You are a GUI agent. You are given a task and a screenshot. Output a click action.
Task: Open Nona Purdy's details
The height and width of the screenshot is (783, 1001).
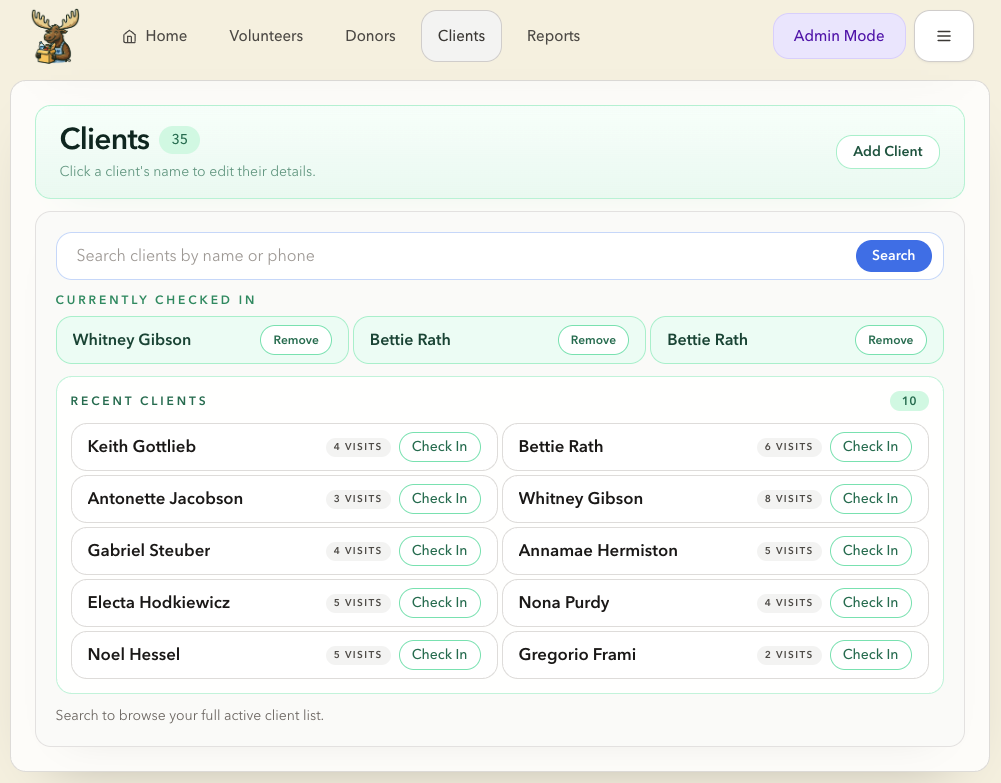point(564,602)
